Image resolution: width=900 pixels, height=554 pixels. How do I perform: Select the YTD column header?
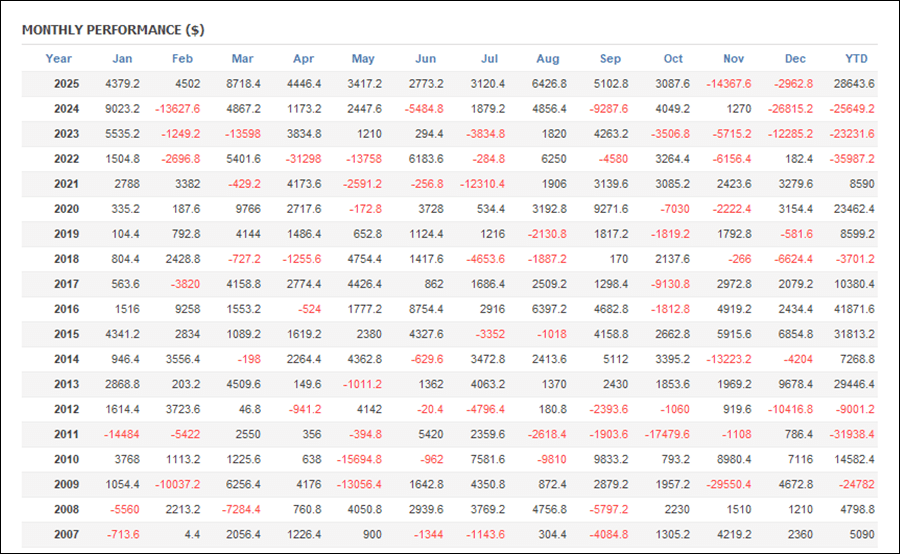[856, 59]
